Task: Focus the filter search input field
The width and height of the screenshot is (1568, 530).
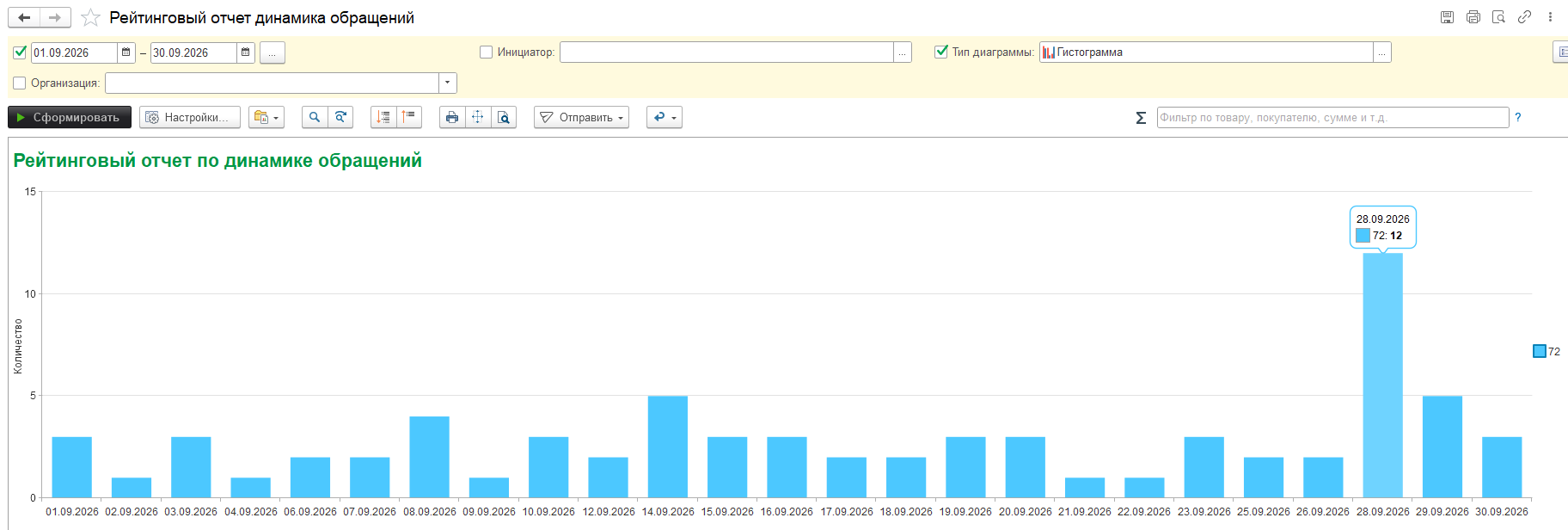Action: (1332, 118)
